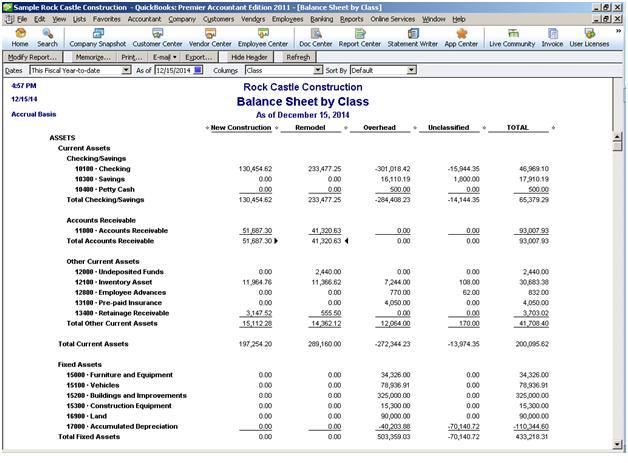Viewport: 628px width, 463px height.
Task: Select the 10100 · Checking row label
Action: pyautogui.click(x=103, y=169)
